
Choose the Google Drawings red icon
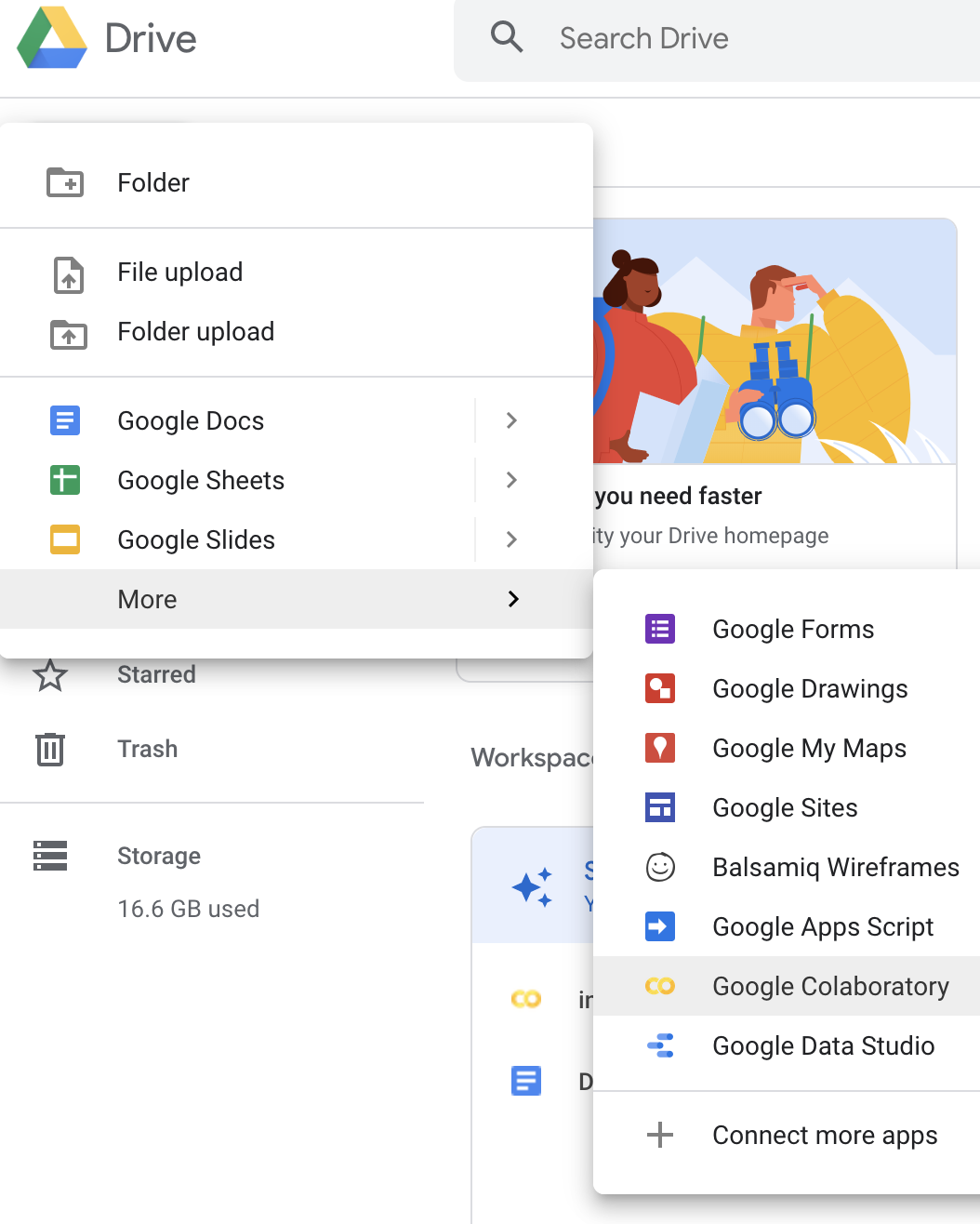click(x=660, y=688)
